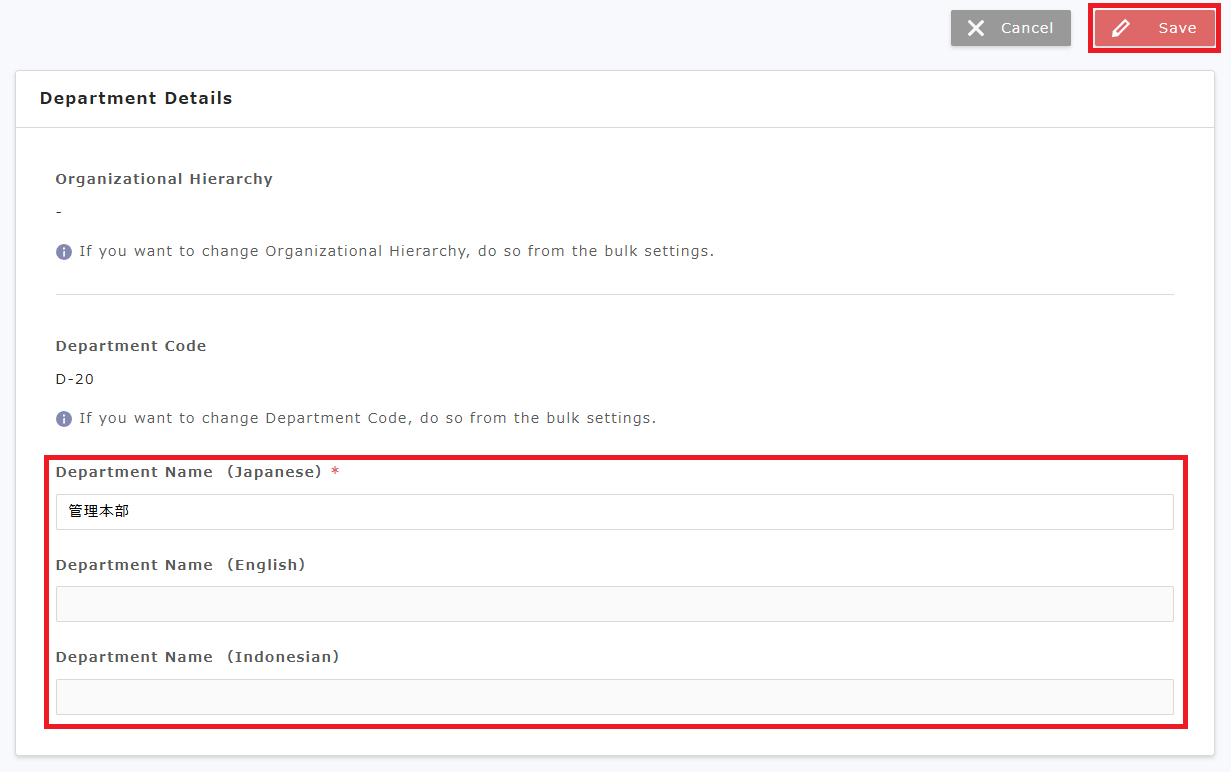This screenshot has width=1231, height=772.
Task: Click the "Department Name (English)" label
Action: pyautogui.click(x=180, y=565)
